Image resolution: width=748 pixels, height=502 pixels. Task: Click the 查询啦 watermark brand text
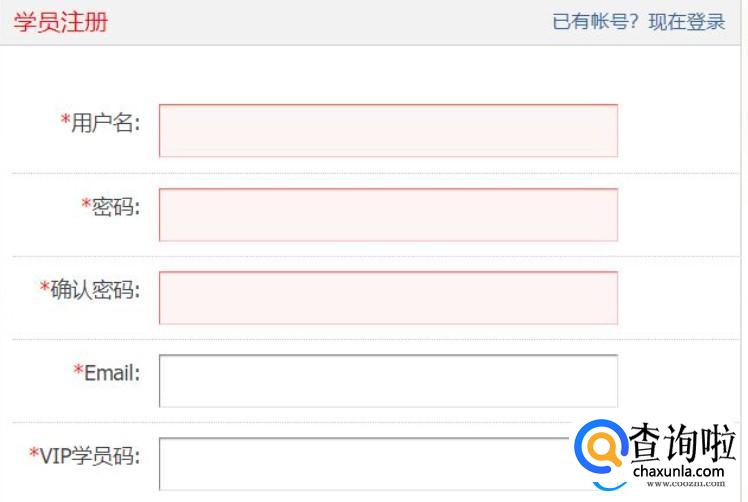tap(683, 440)
